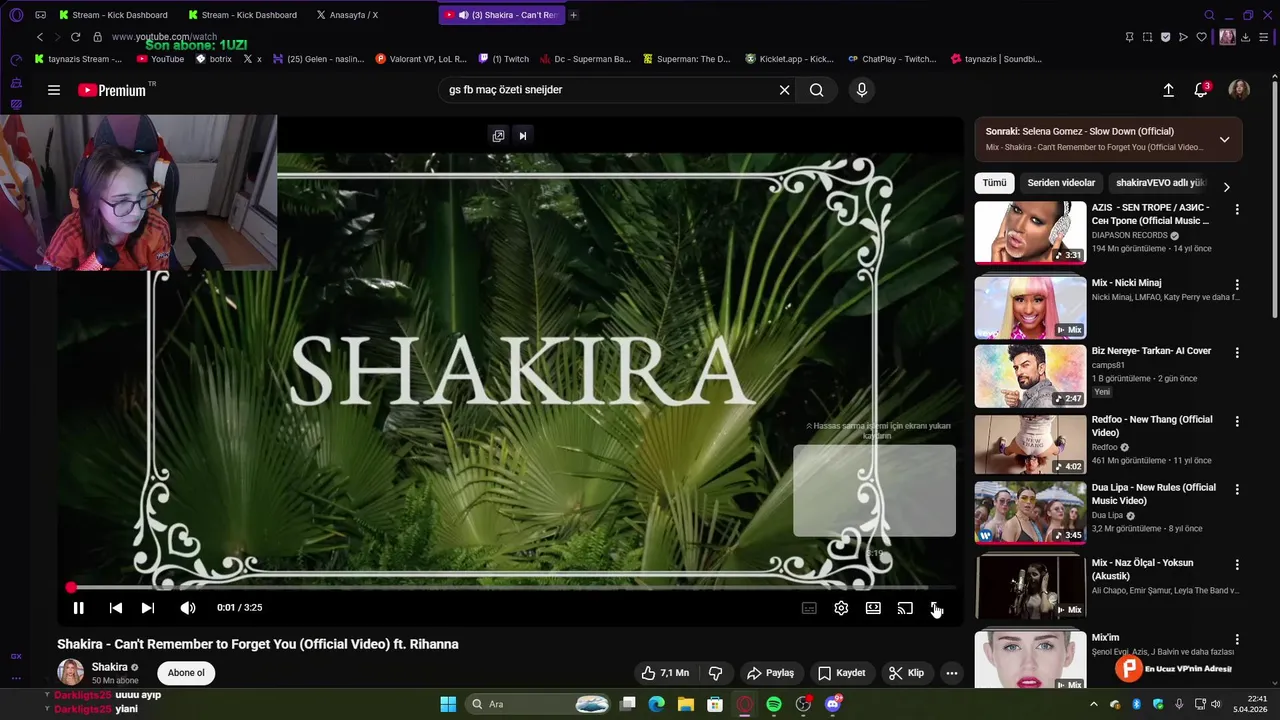Open the Shakira channel name link

110,667
